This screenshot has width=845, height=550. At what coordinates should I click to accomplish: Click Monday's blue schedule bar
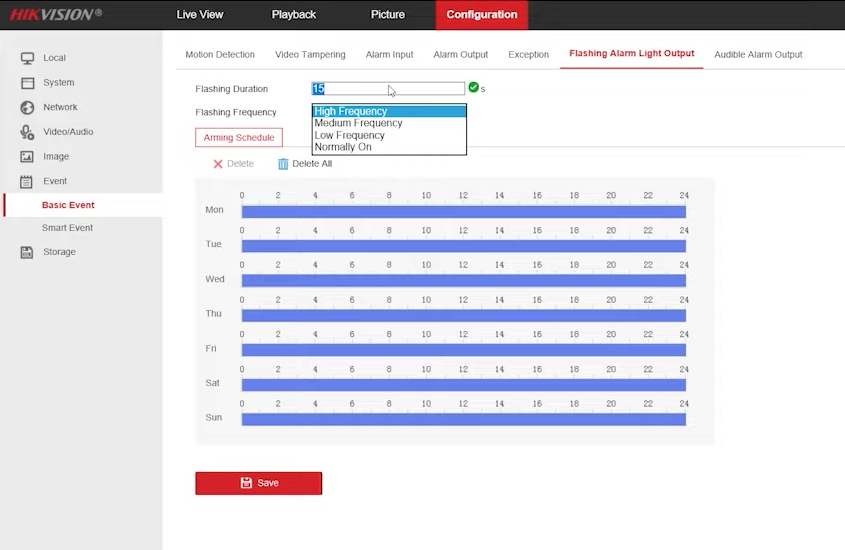(x=463, y=211)
